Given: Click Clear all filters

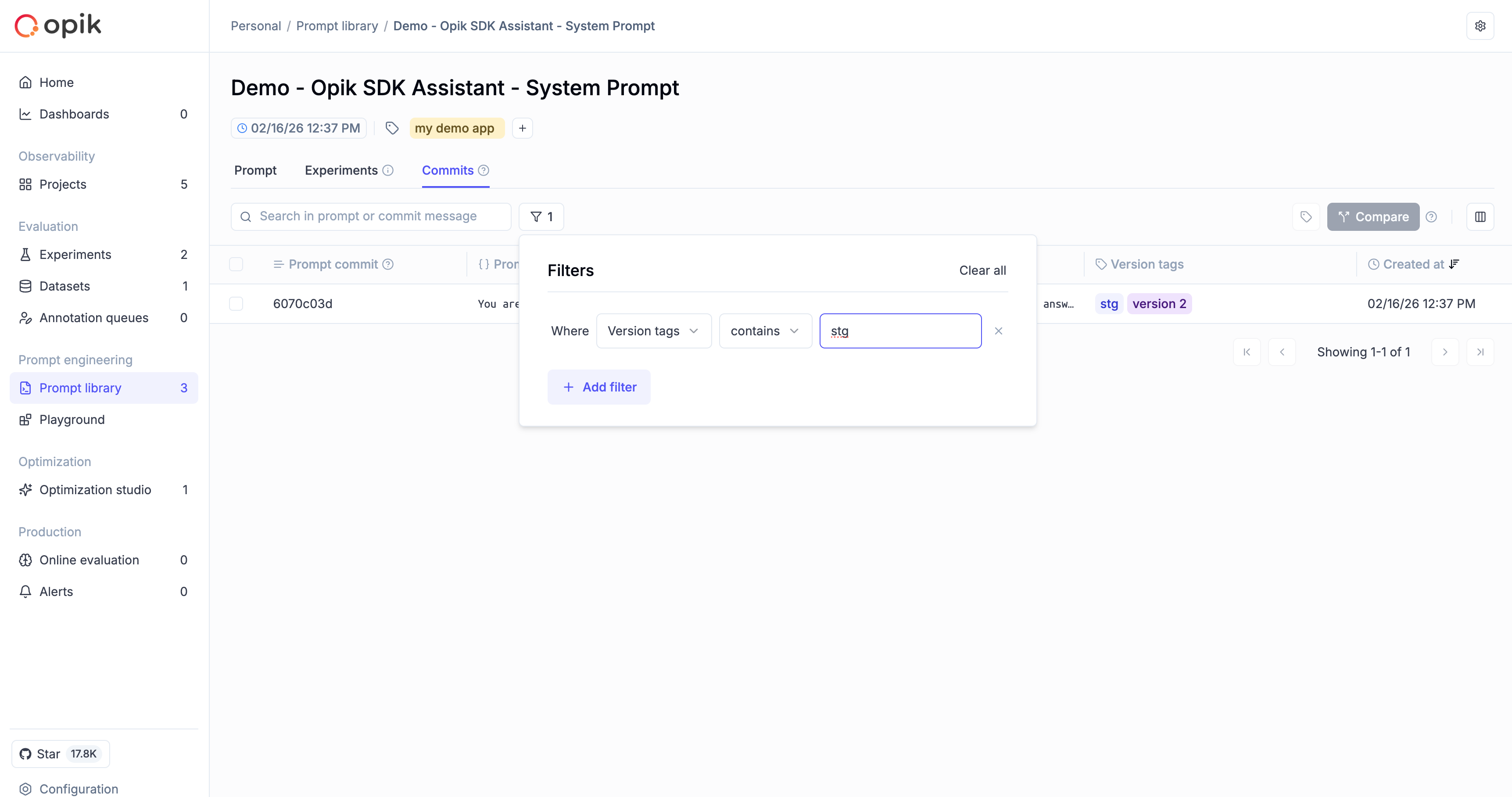Looking at the screenshot, I should pyautogui.click(x=982, y=270).
